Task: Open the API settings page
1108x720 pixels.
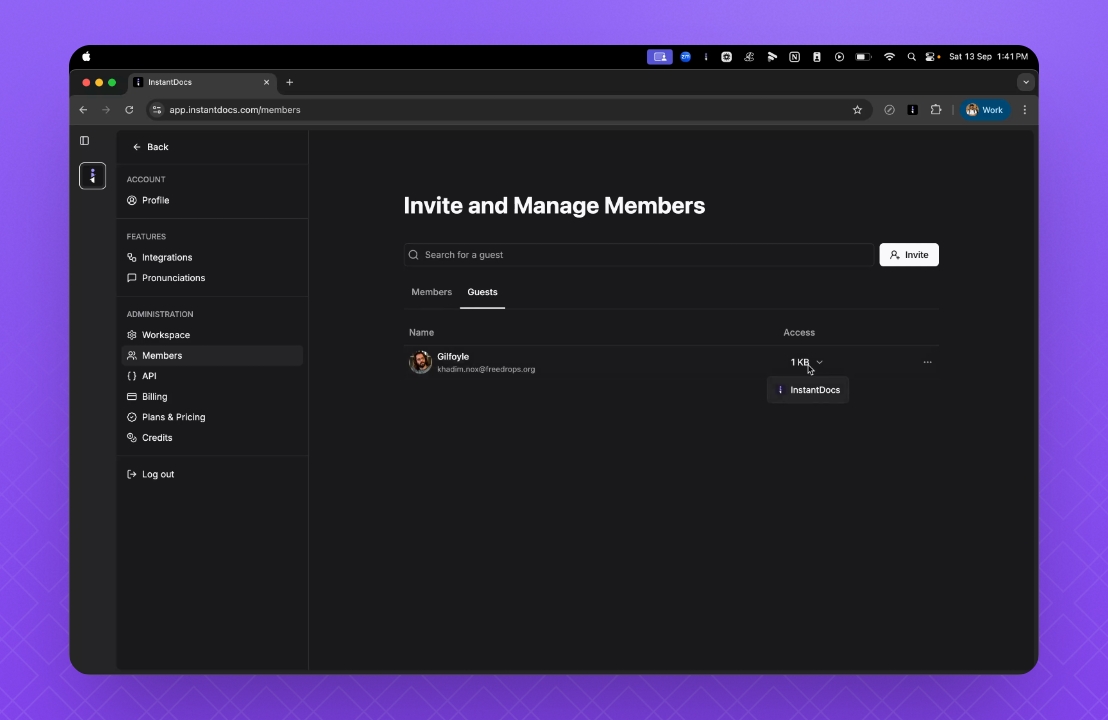Action: coord(149,376)
